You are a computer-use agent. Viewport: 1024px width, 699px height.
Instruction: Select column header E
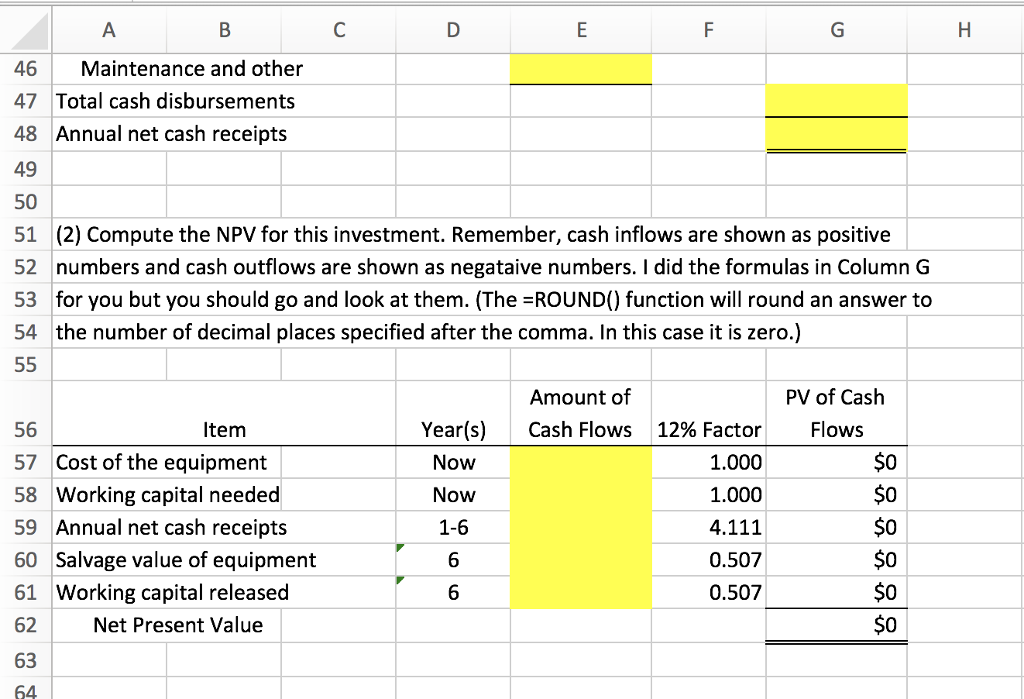581,30
